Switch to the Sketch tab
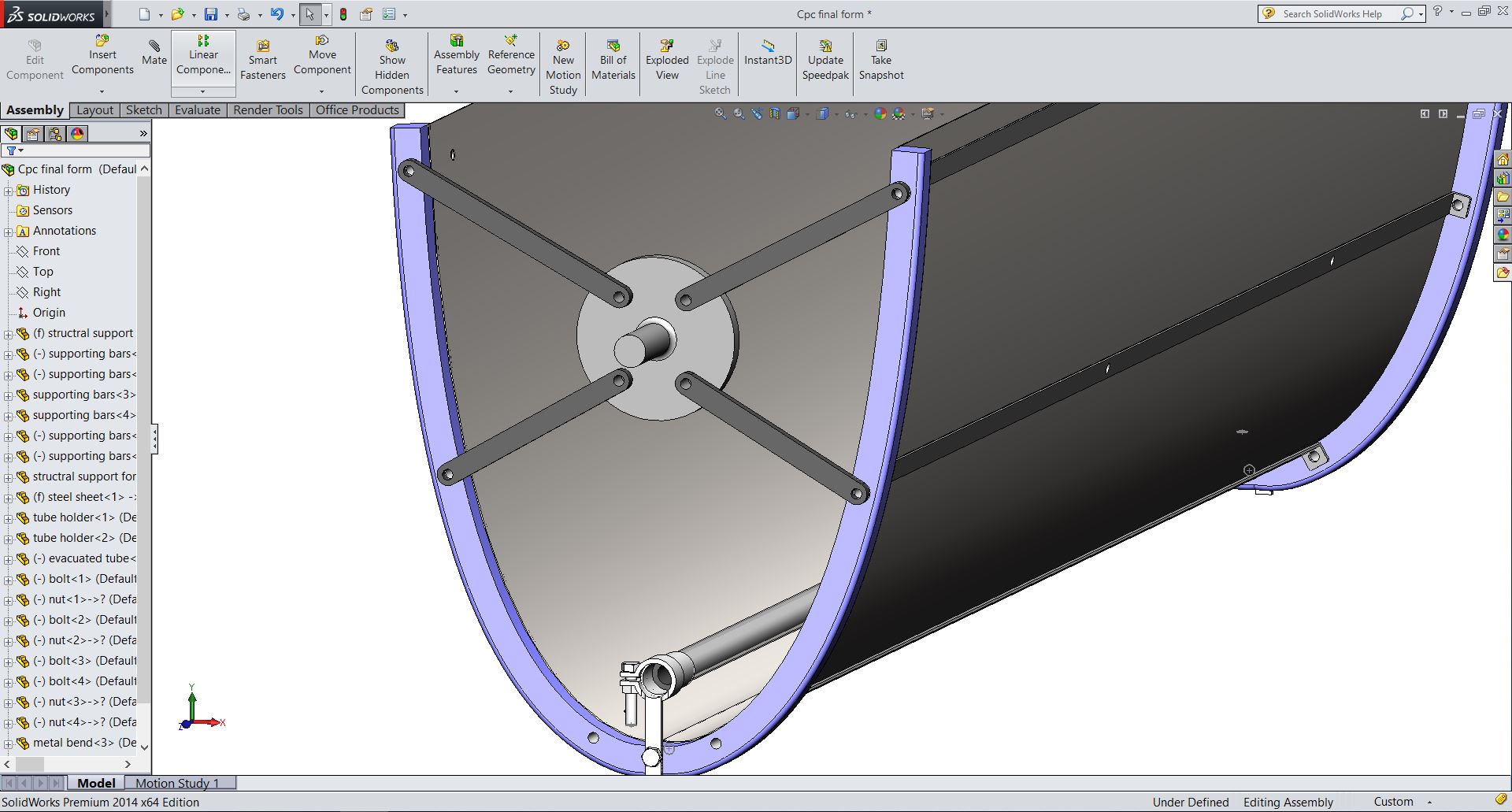 [143, 110]
